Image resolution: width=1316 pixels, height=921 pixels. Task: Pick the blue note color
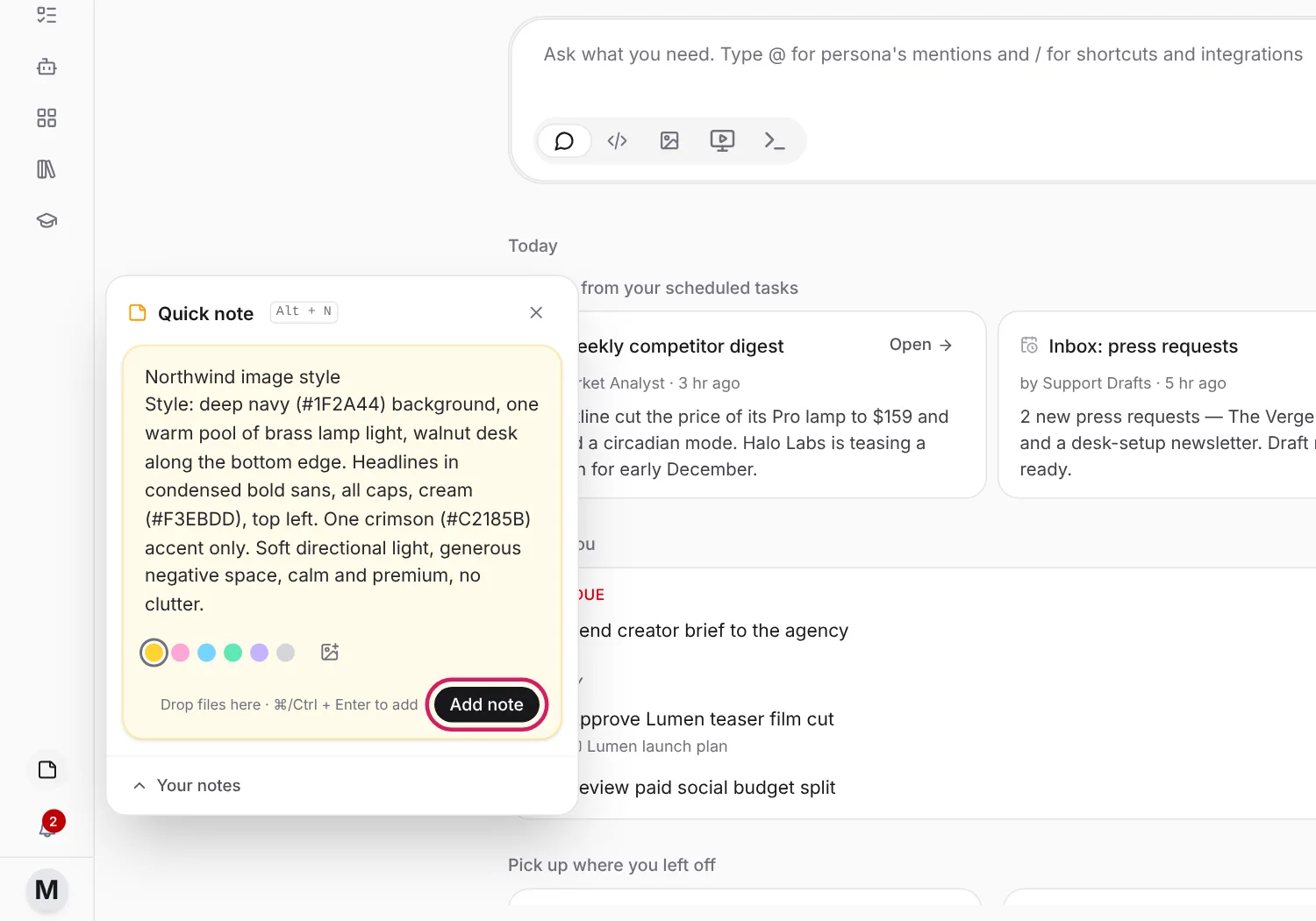click(x=206, y=653)
